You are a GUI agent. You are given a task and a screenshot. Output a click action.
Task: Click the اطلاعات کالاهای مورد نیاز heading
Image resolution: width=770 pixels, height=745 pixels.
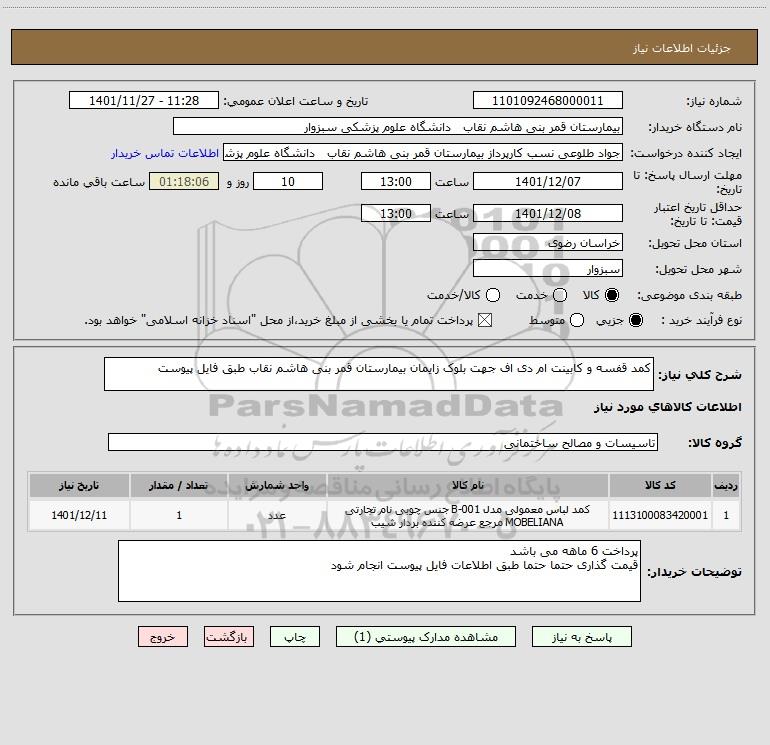pos(667,407)
